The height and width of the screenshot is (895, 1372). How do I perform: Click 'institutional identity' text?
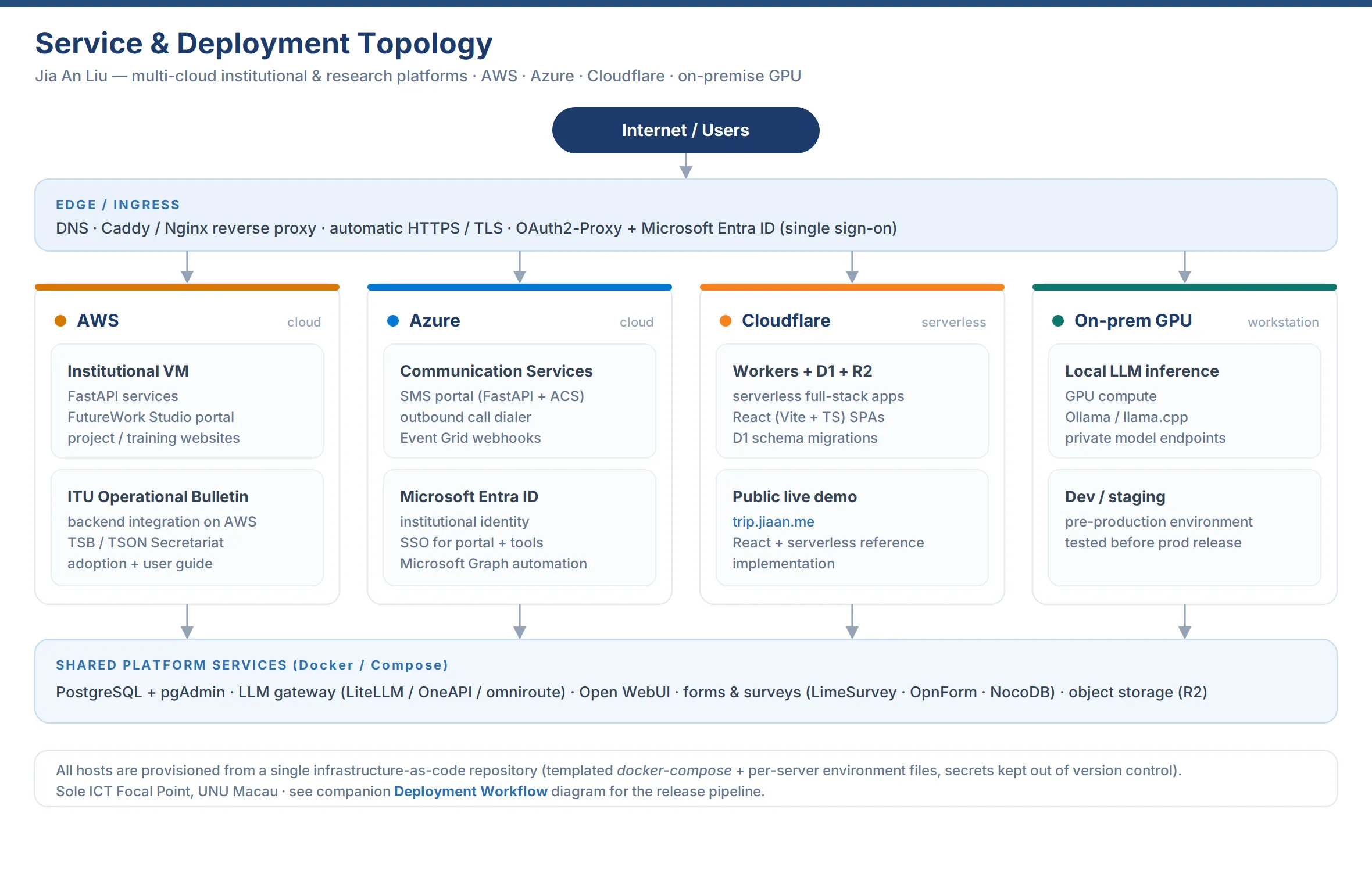pos(465,522)
